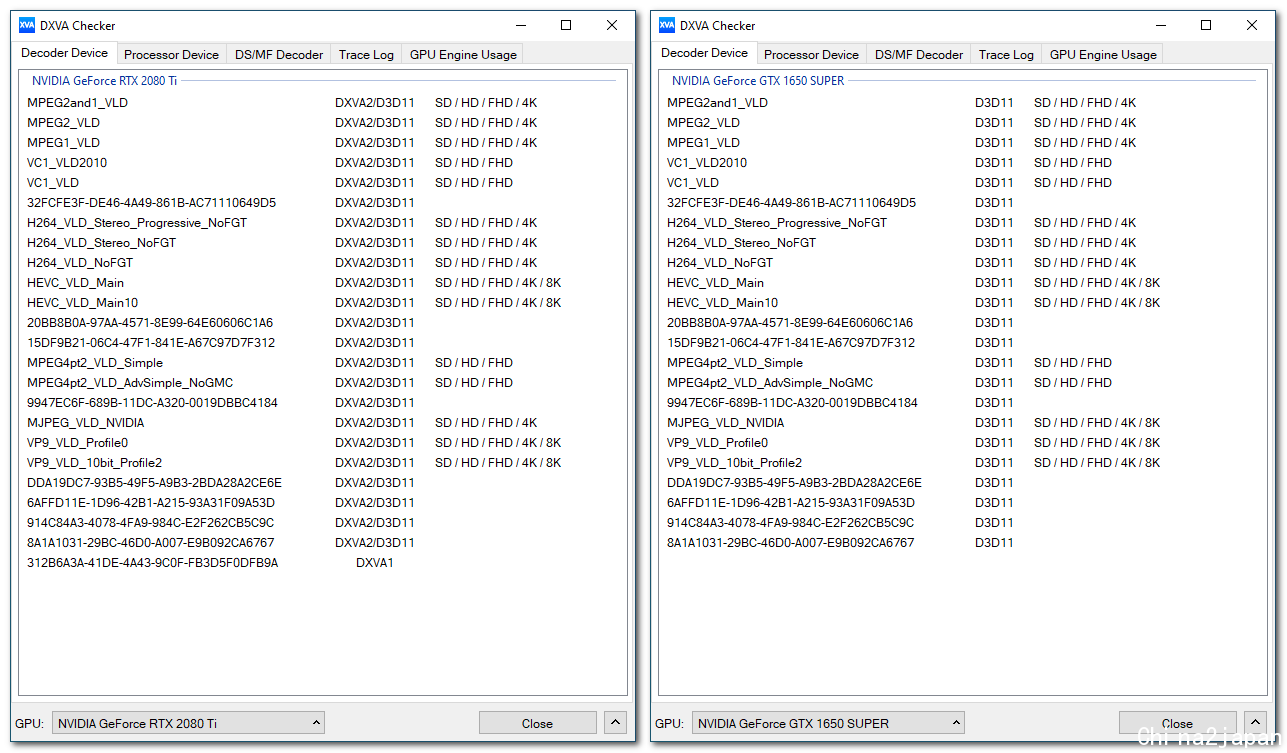1287x753 pixels.
Task: Select Decoder Device tab in the RTX 2080 Ti window
Action: pyautogui.click(x=65, y=53)
